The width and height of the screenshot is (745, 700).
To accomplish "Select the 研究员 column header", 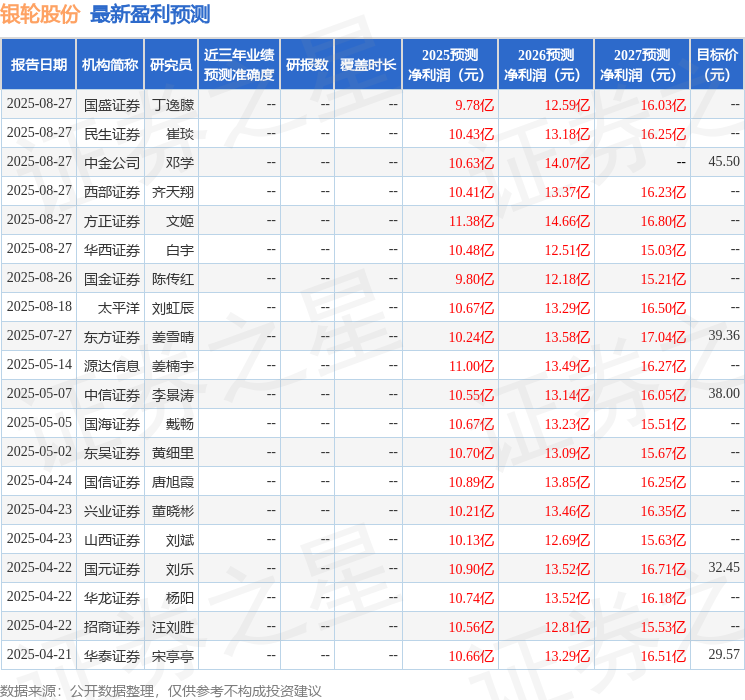I will pos(171,65).
